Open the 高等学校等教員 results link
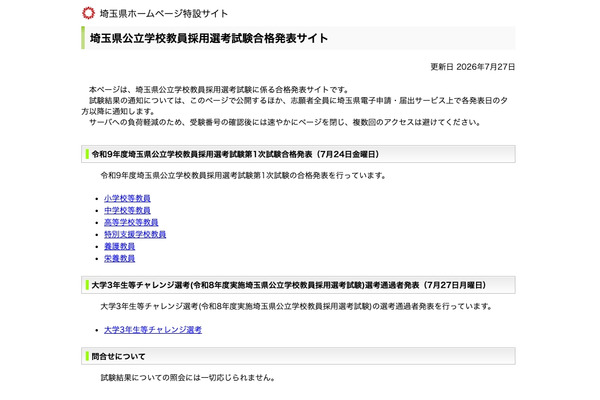The image size is (600, 400). [131, 222]
